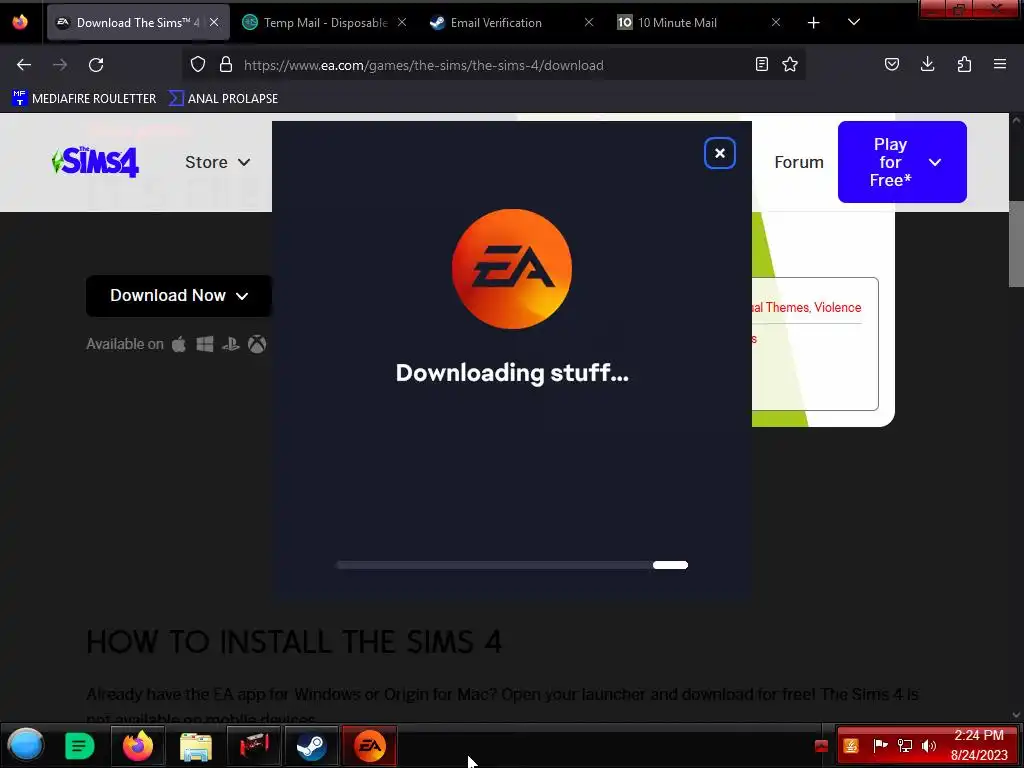Click the site security padlock icon
This screenshot has width=1024, height=768.
(x=226, y=65)
